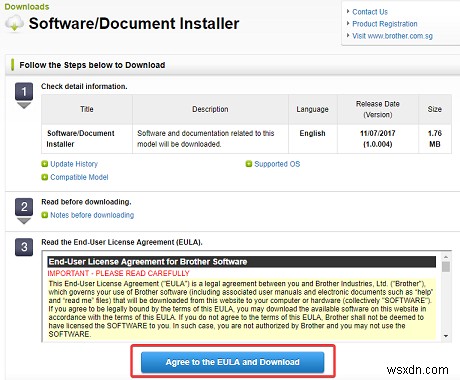Click the EULA scrollbar thumb
Screen dimensions: 460x380
point(446,267)
